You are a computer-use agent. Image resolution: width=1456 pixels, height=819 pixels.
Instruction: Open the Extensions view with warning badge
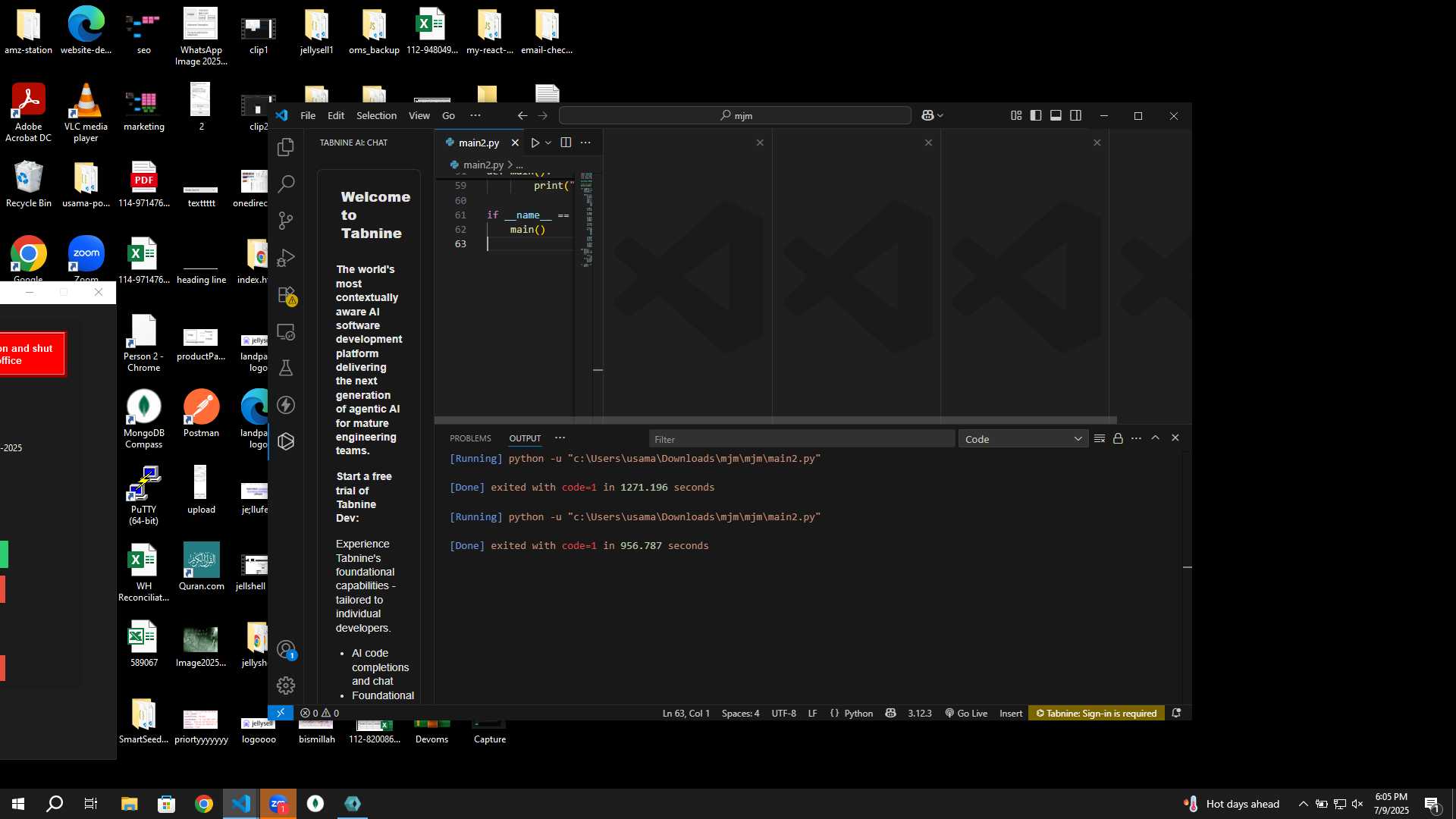[286, 295]
